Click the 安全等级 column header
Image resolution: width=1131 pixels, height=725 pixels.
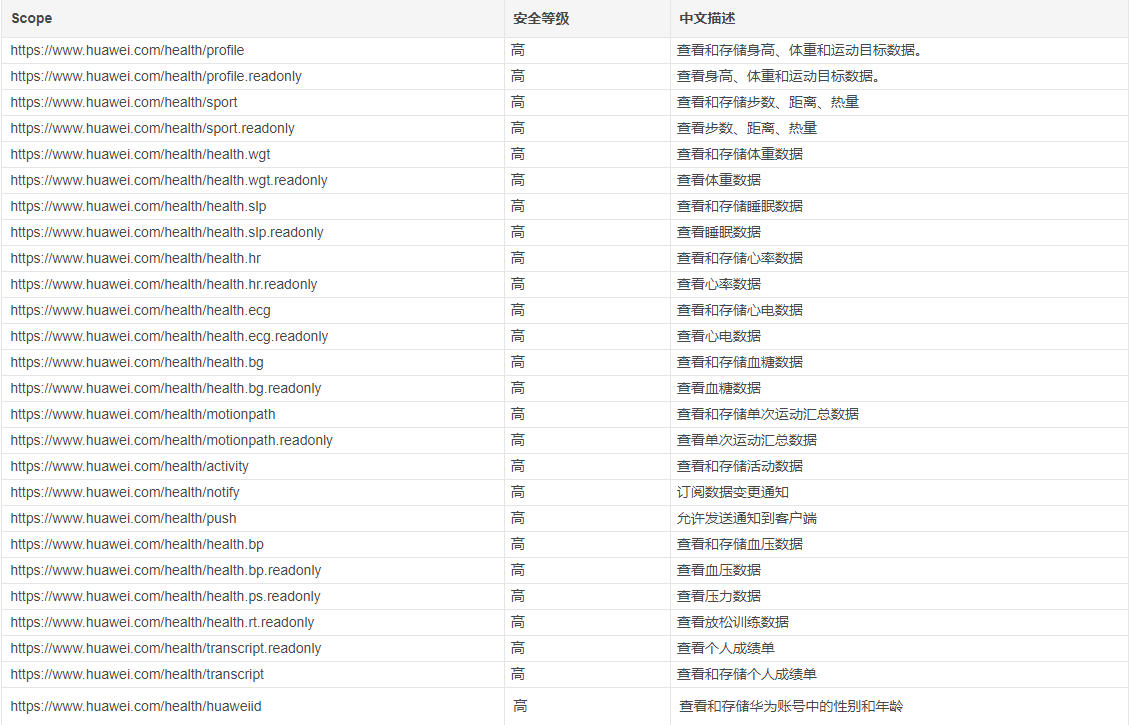(541, 18)
